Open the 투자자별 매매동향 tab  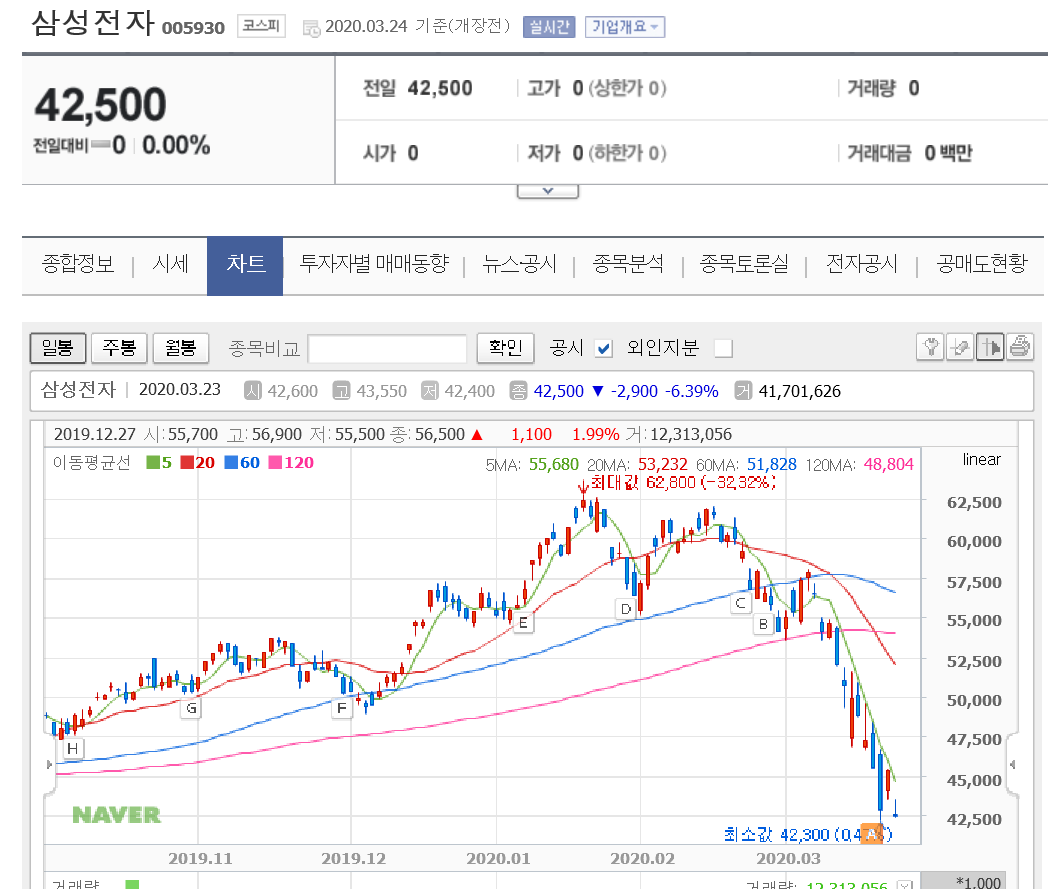click(374, 264)
